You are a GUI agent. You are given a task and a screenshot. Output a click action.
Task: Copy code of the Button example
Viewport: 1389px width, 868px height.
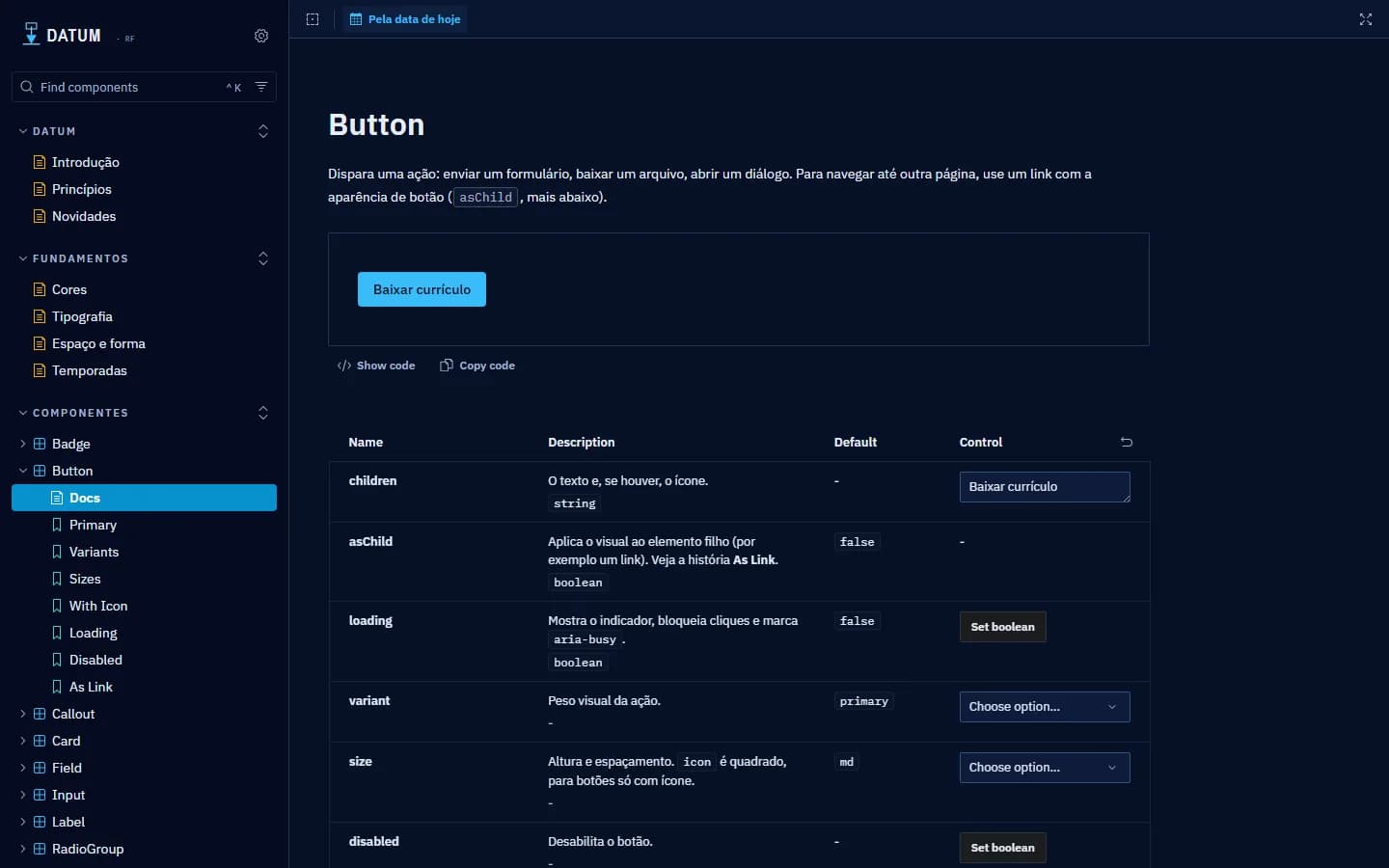coord(477,366)
